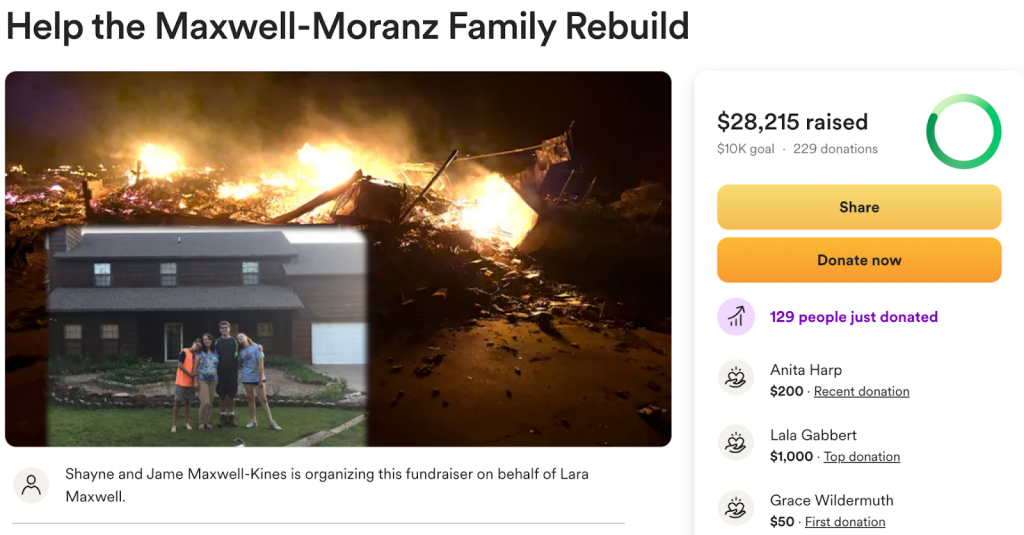This screenshot has height=535, width=1024.
Task: Select the donor name Anita Harp
Action: (x=806, y=370)
